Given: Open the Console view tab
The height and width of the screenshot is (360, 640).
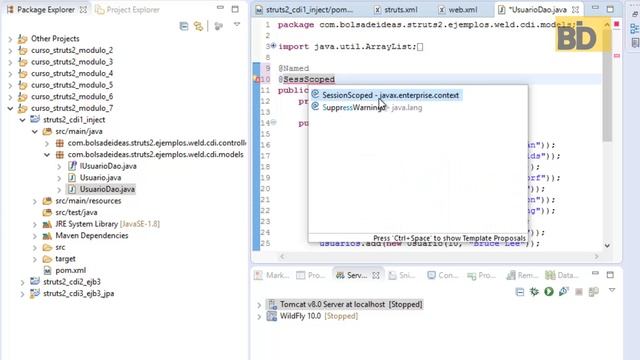Looking at the screenshot, I should click(442, 276).
